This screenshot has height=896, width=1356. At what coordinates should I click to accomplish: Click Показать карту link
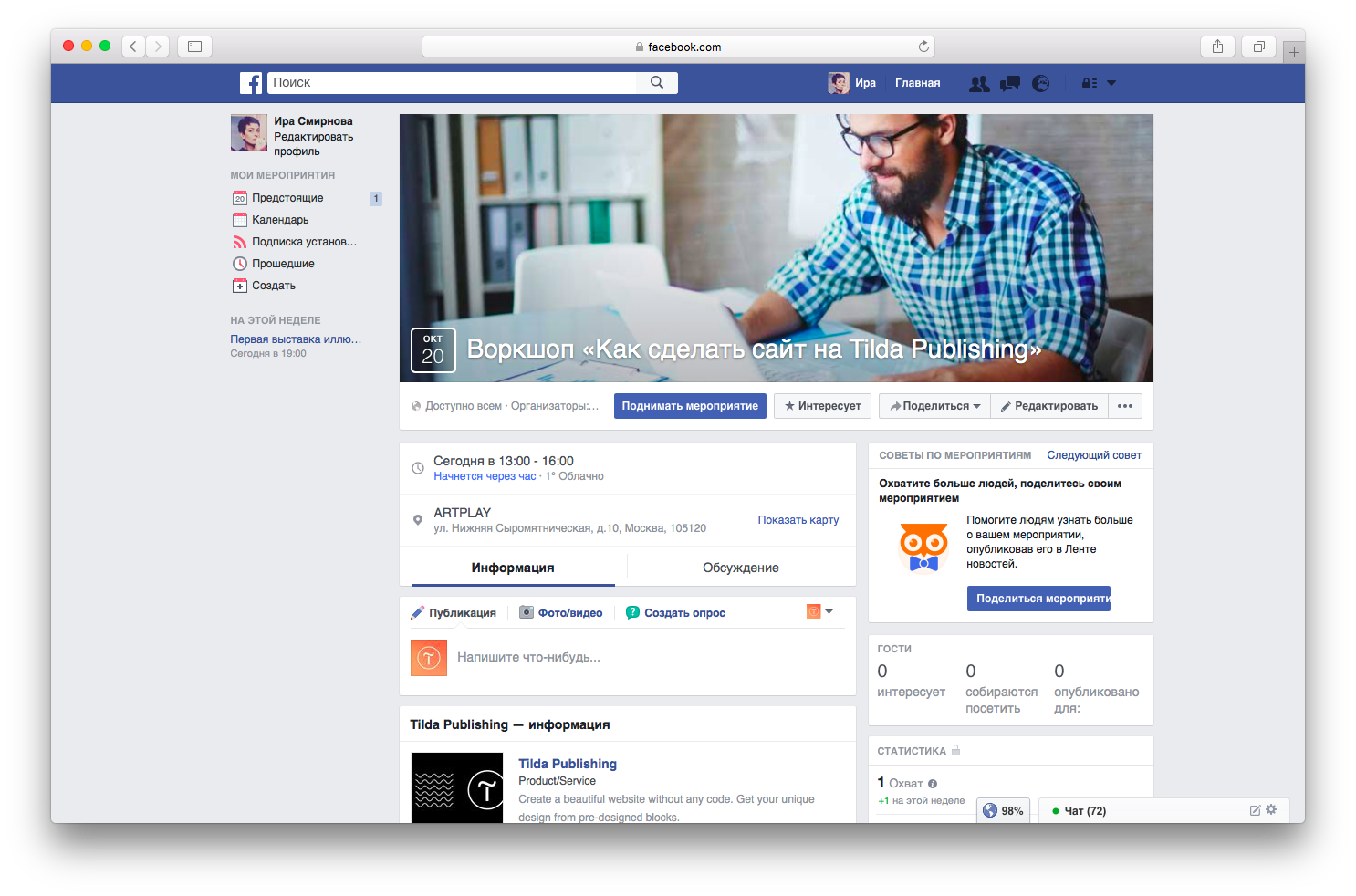point(798,520)
